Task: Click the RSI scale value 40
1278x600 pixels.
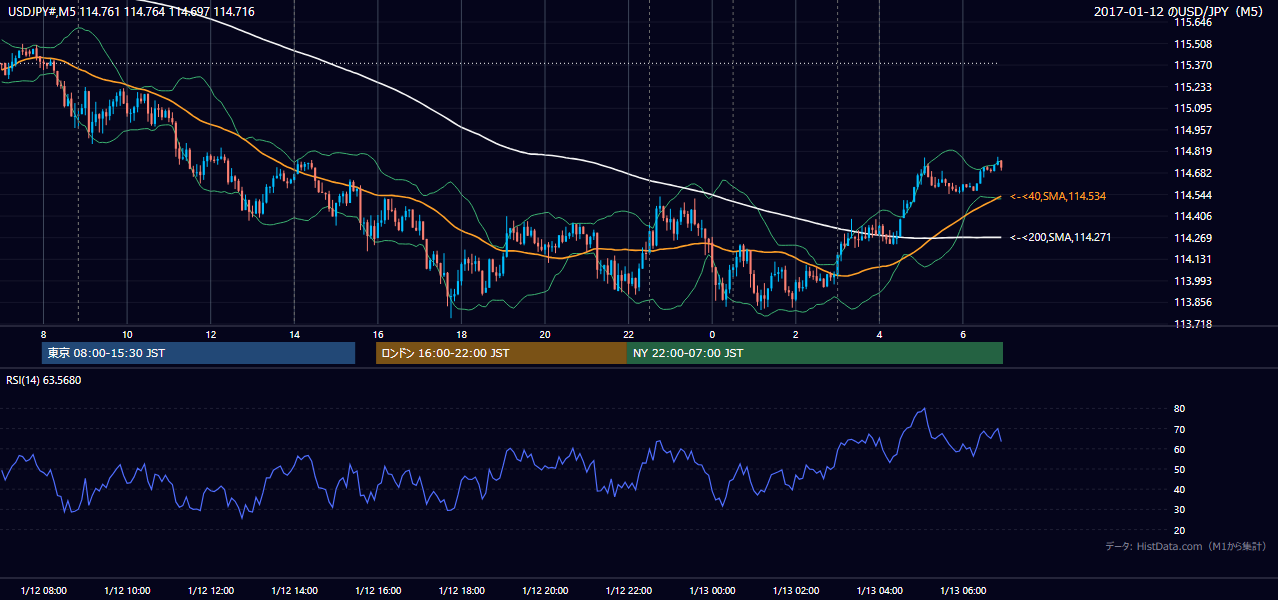Action: [1180, 490]
